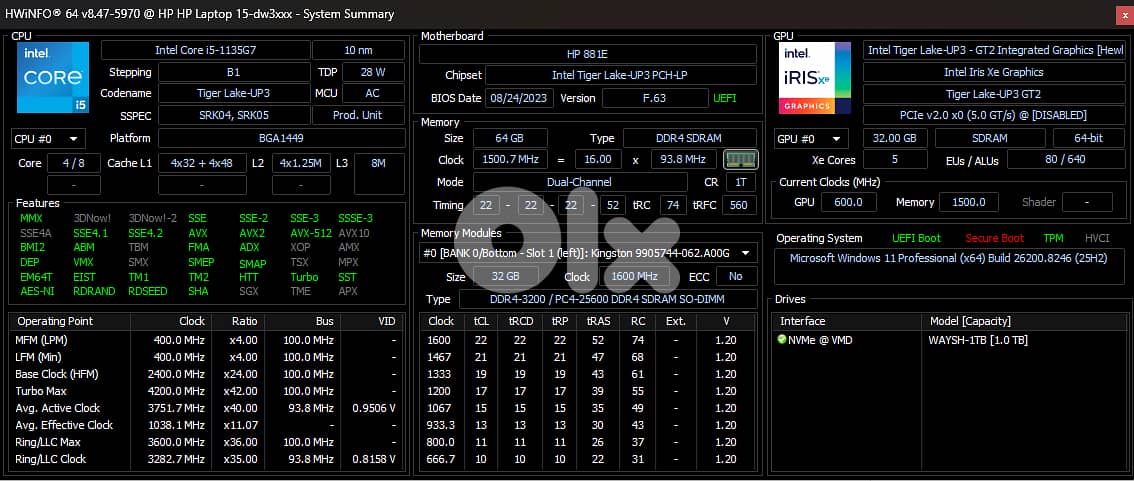Click the L3 cache value 8M
The height and width of the screenshot is (481, 1134).
(x=379, y=163)
